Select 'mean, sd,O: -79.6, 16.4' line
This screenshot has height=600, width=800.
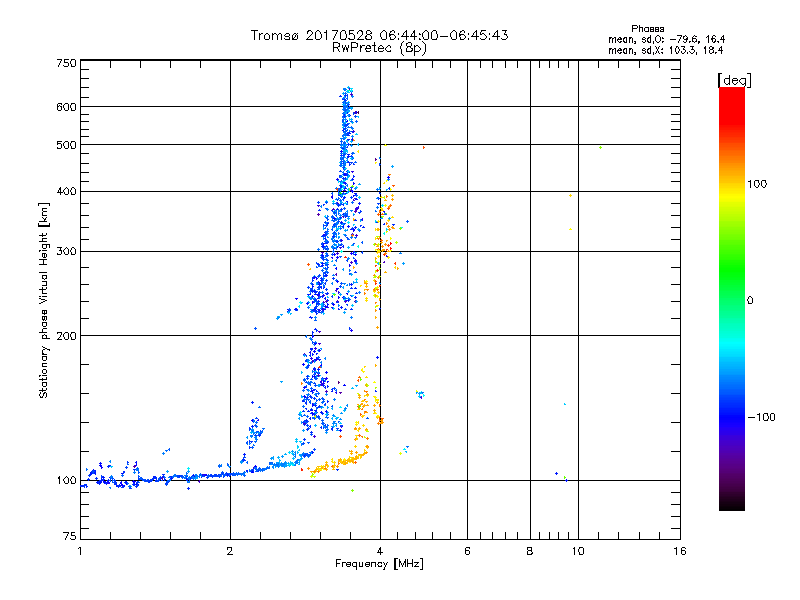point(666,39)
